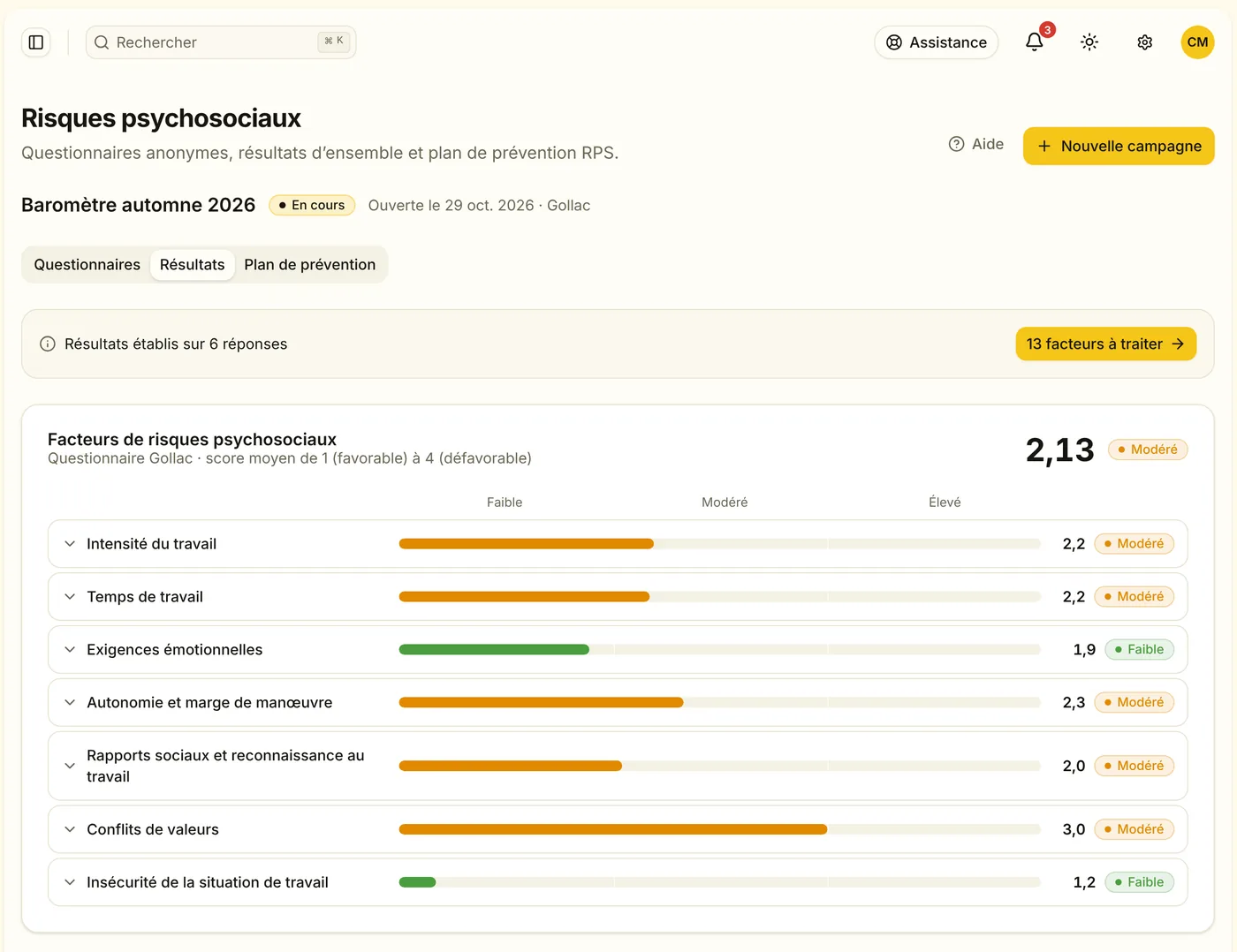Open settings gear icon

pos(1145,42)
